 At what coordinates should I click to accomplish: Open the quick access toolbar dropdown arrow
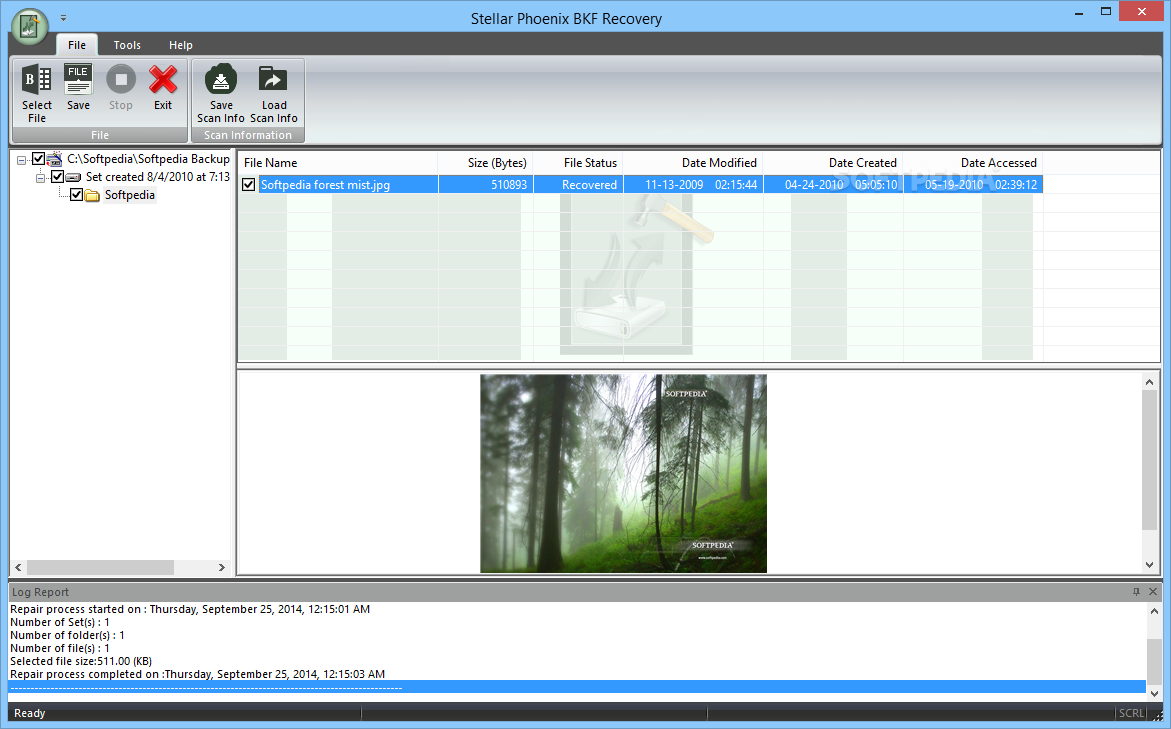[x=63, y=17]
